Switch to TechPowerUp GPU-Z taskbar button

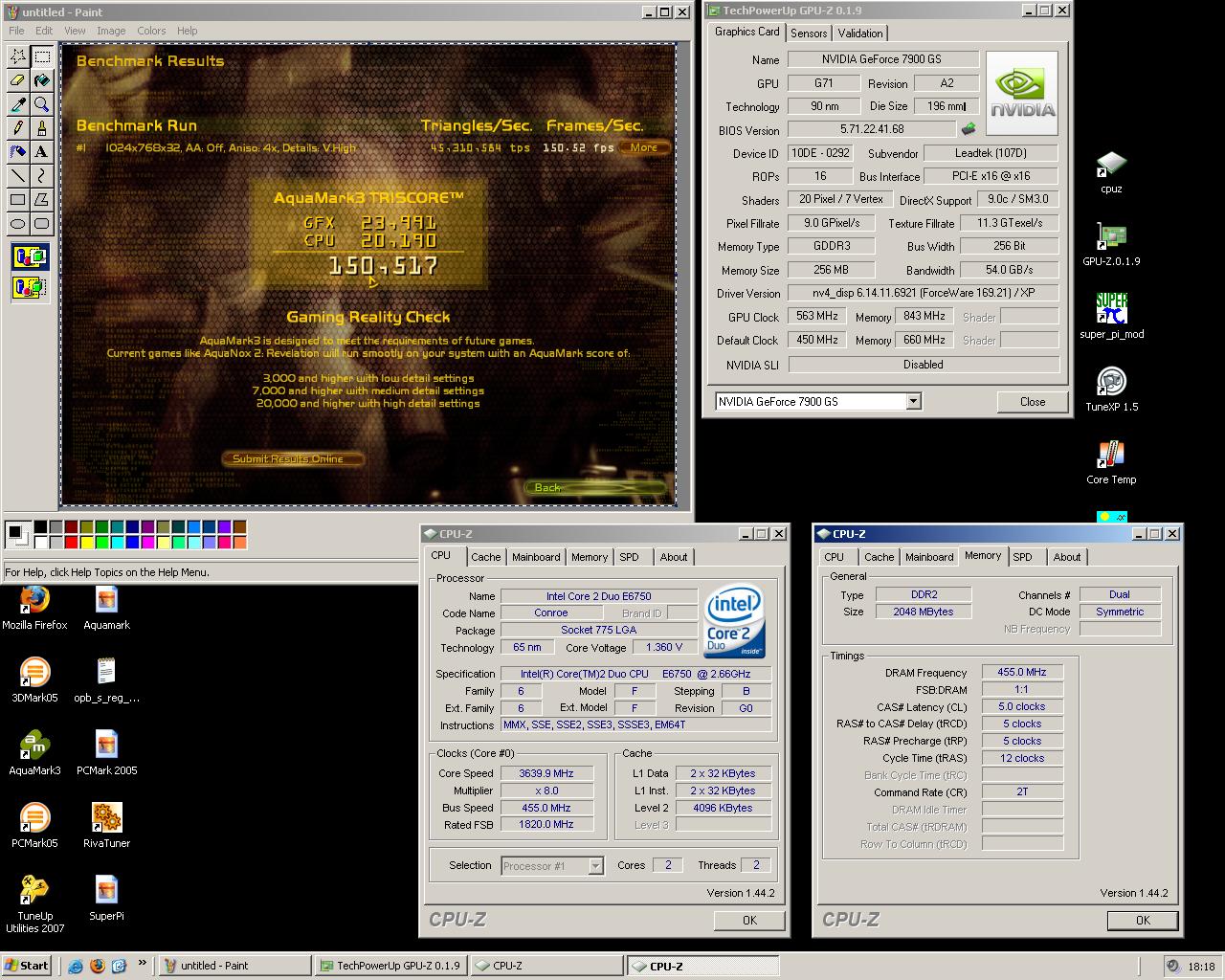click(x=390, y=966)
